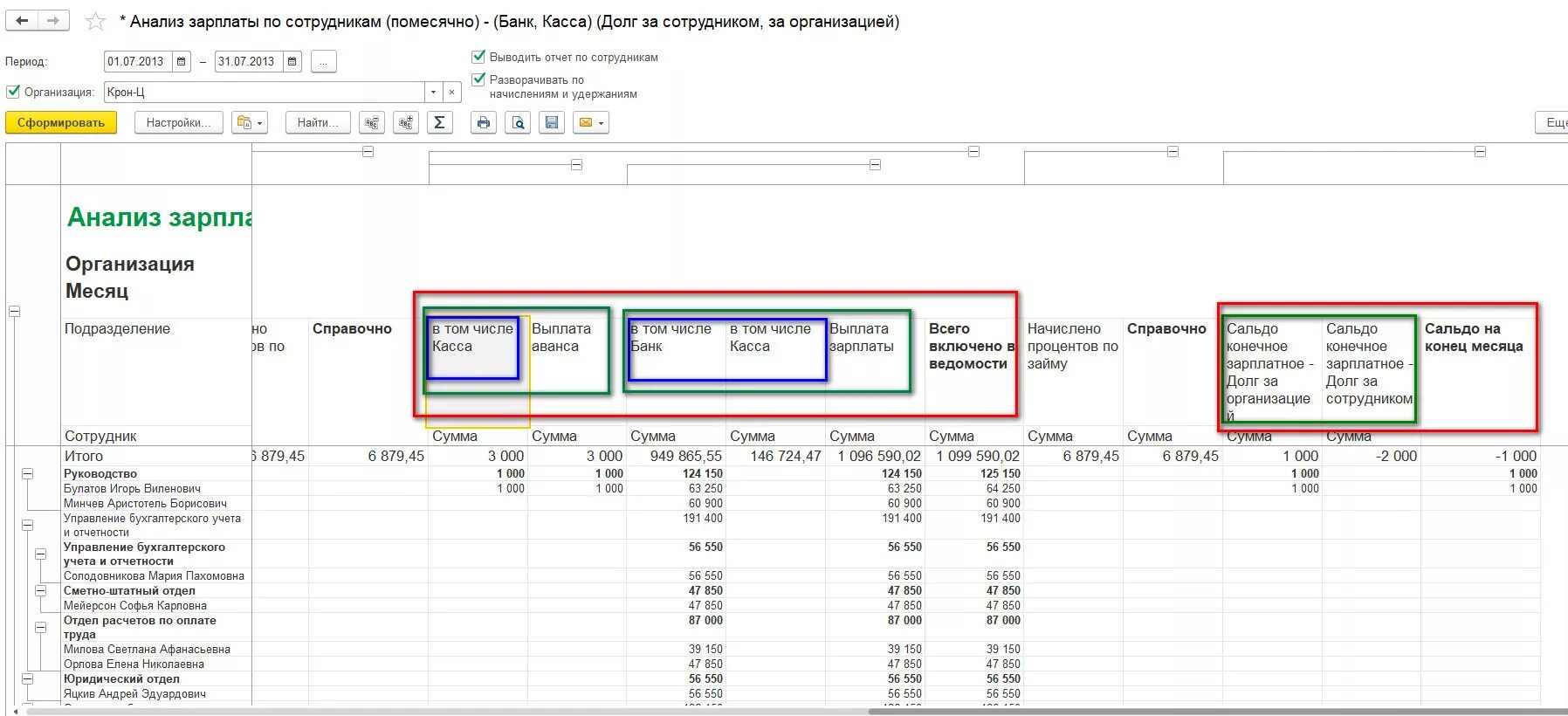1568x716 pixels.
Task: Print the report with the printer icon
Action: click(x=484, y=123)
